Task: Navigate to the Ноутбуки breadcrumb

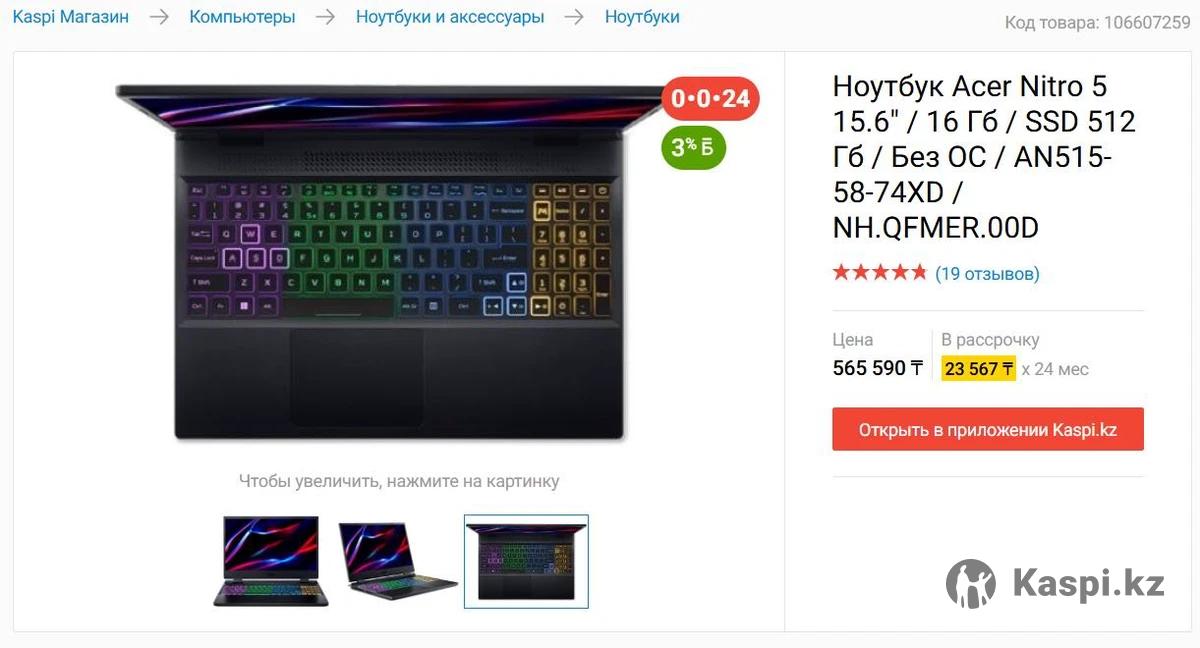Action: 642,17
